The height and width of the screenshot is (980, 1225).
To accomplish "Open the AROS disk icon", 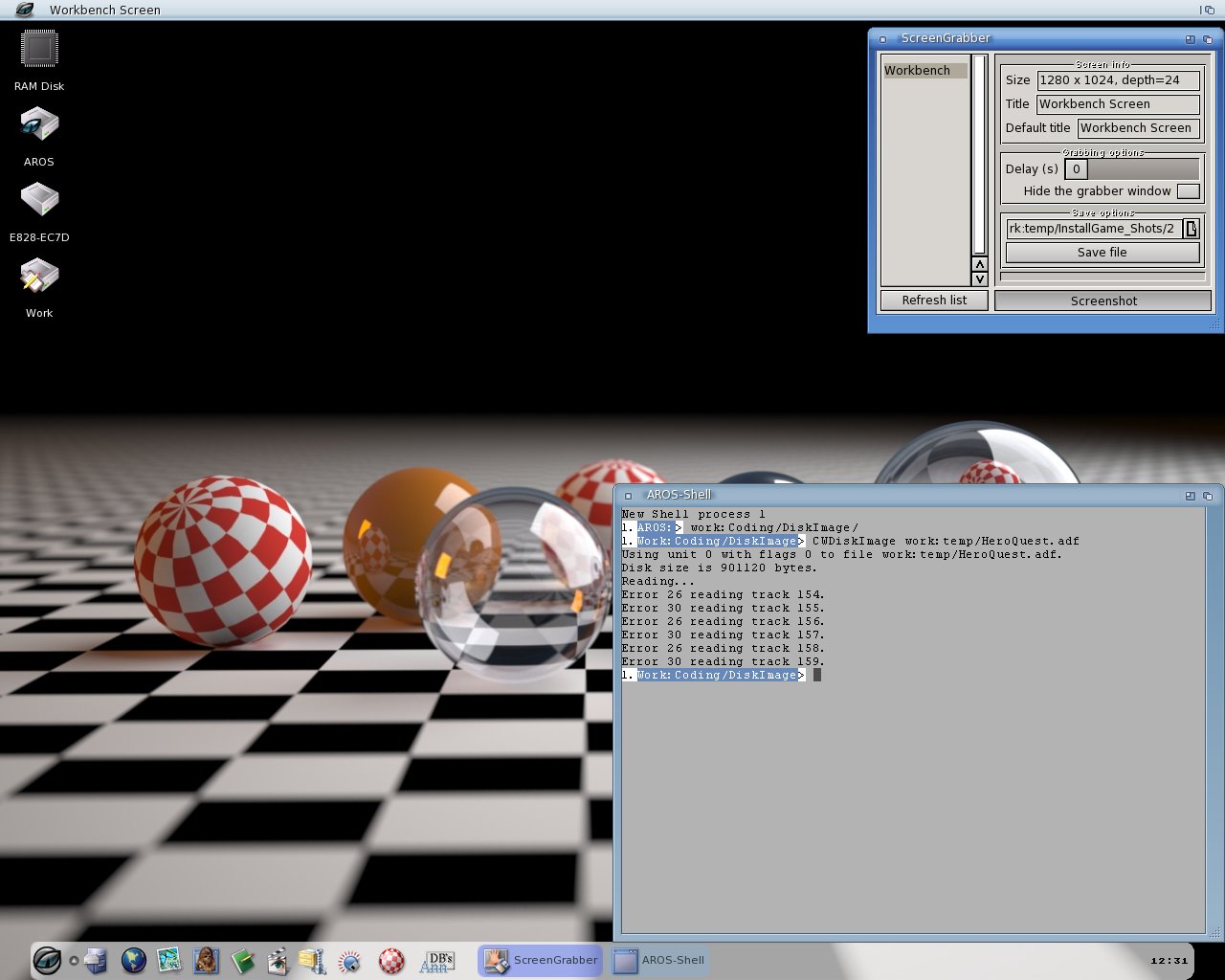I will click(x=39, y=125).
